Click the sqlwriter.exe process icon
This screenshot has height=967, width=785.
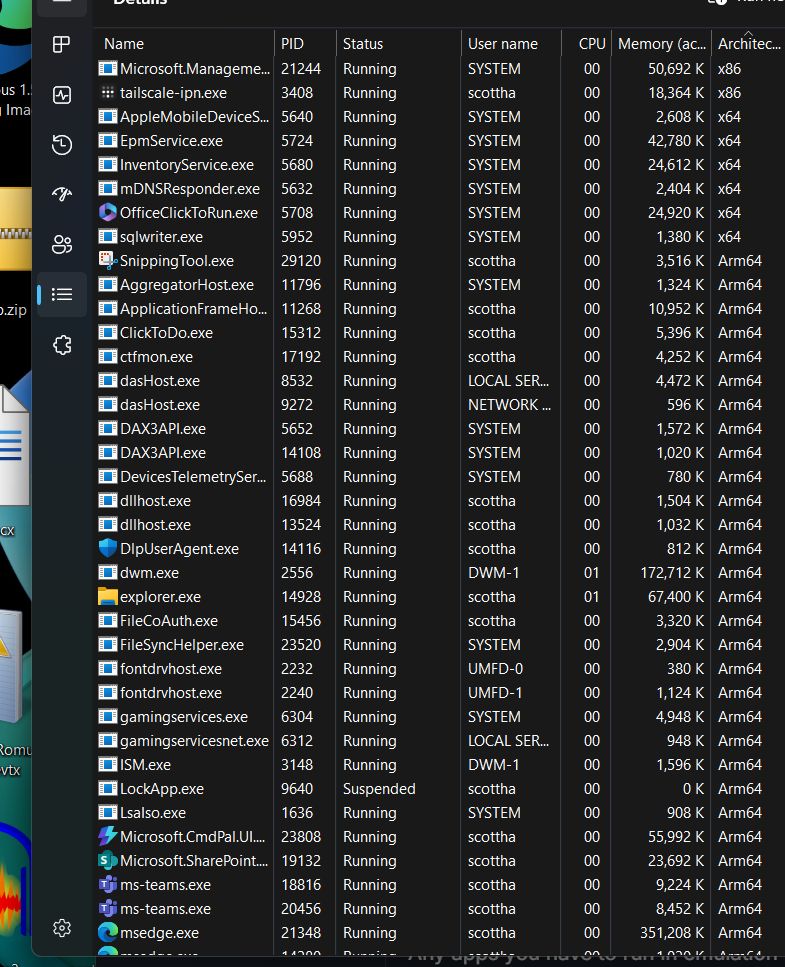[x=107, y=237]
